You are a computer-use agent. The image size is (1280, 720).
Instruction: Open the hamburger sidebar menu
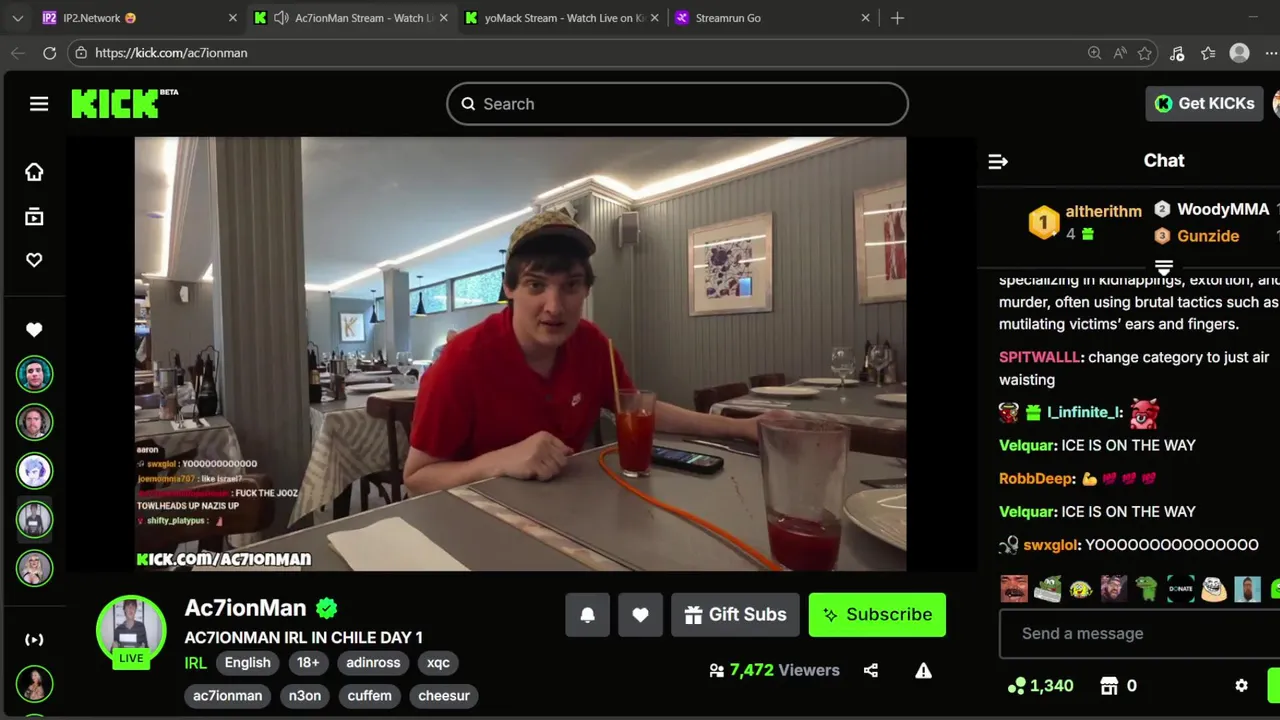pos(39,104)
